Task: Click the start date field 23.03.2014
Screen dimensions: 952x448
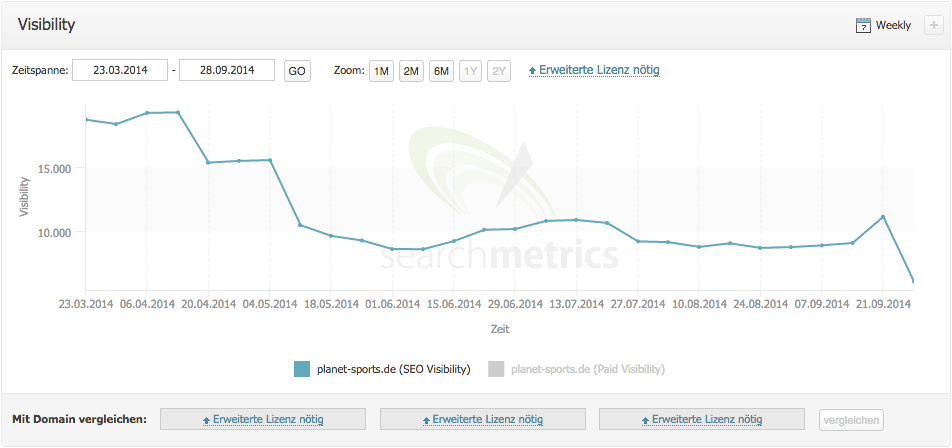Action: (x=120, y=70)
